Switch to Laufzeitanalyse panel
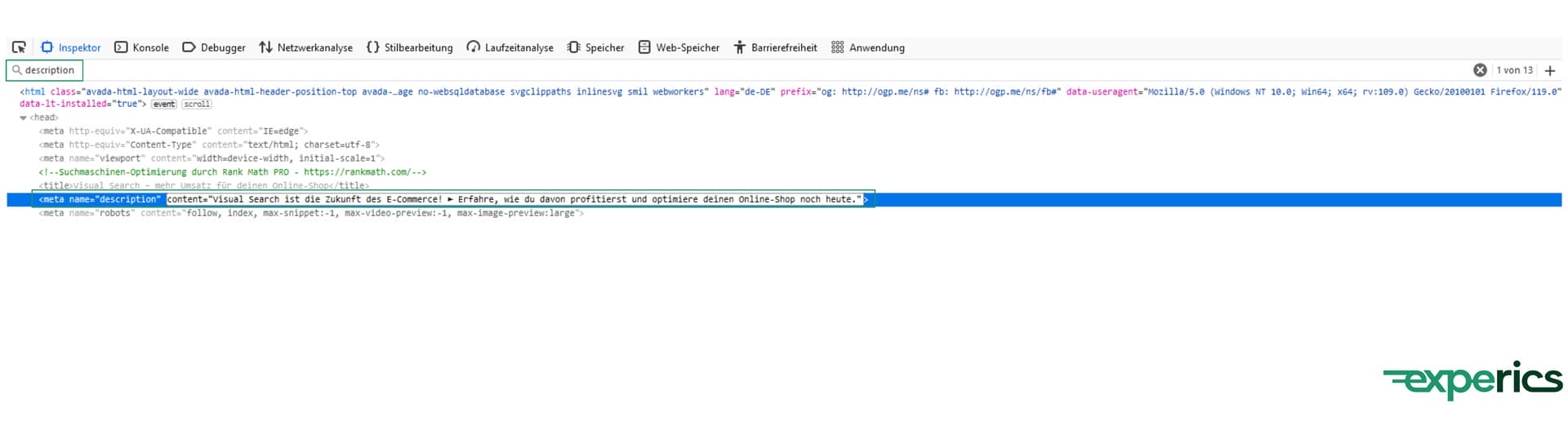The height and width of the screenshot is (439, 1568). [x=510, y=47]
